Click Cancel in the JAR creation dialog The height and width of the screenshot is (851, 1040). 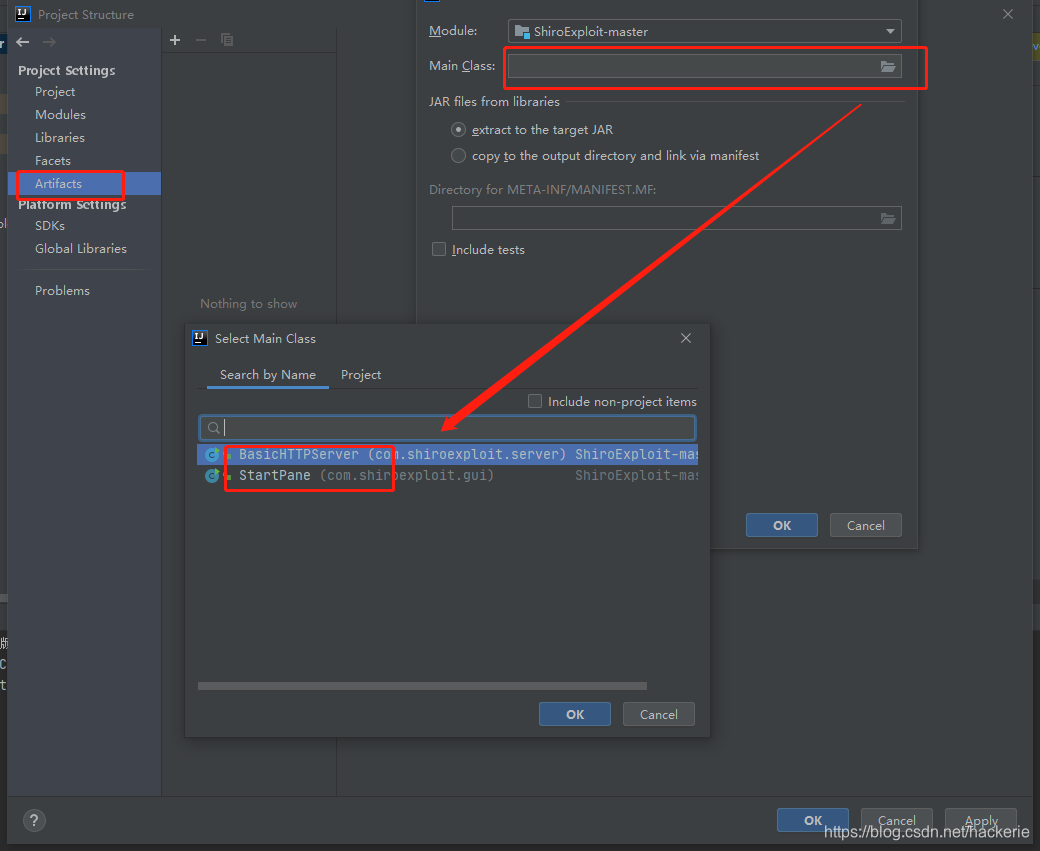coord(866,525)
